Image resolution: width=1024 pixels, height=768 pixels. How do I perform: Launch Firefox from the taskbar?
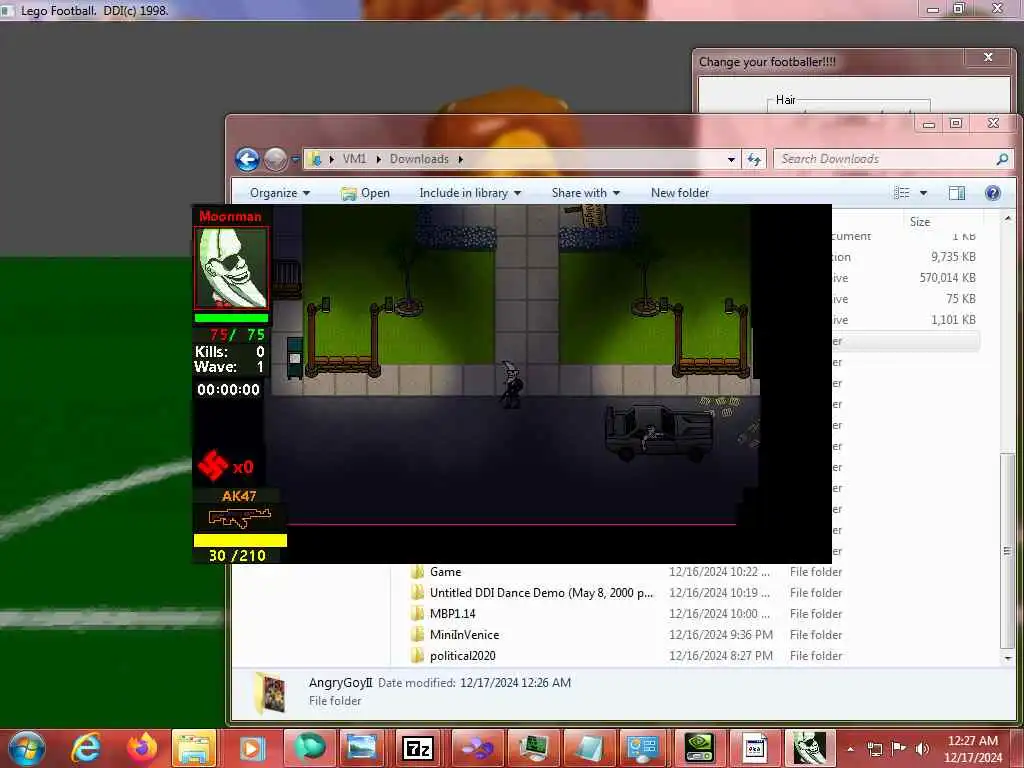click(x=142, y=748)
